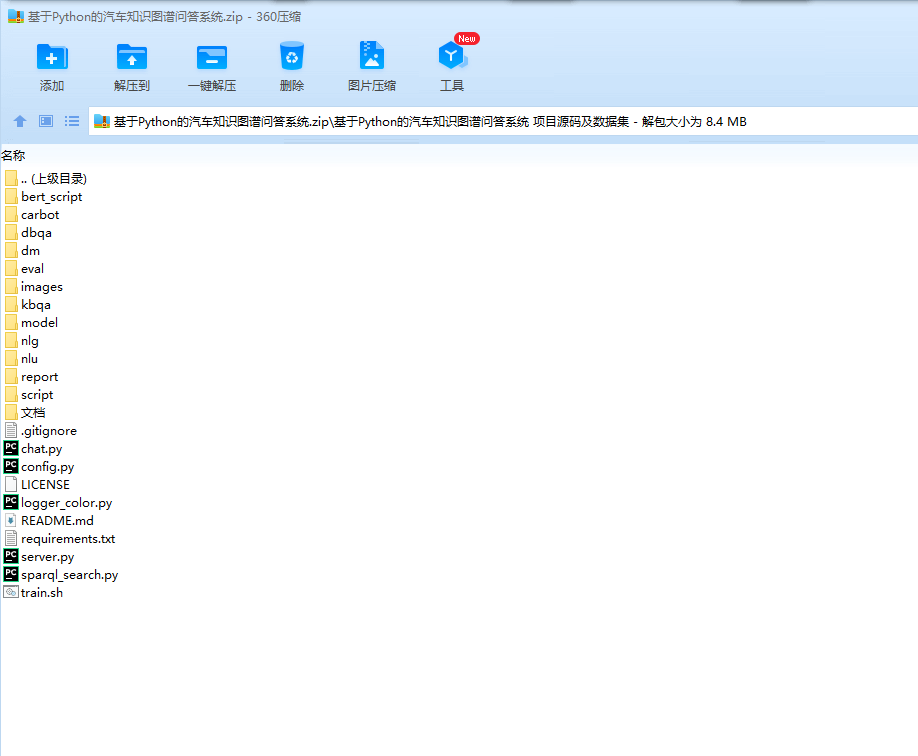
Task: Select the dbqa folder
Action: click(x=28, y=233)
